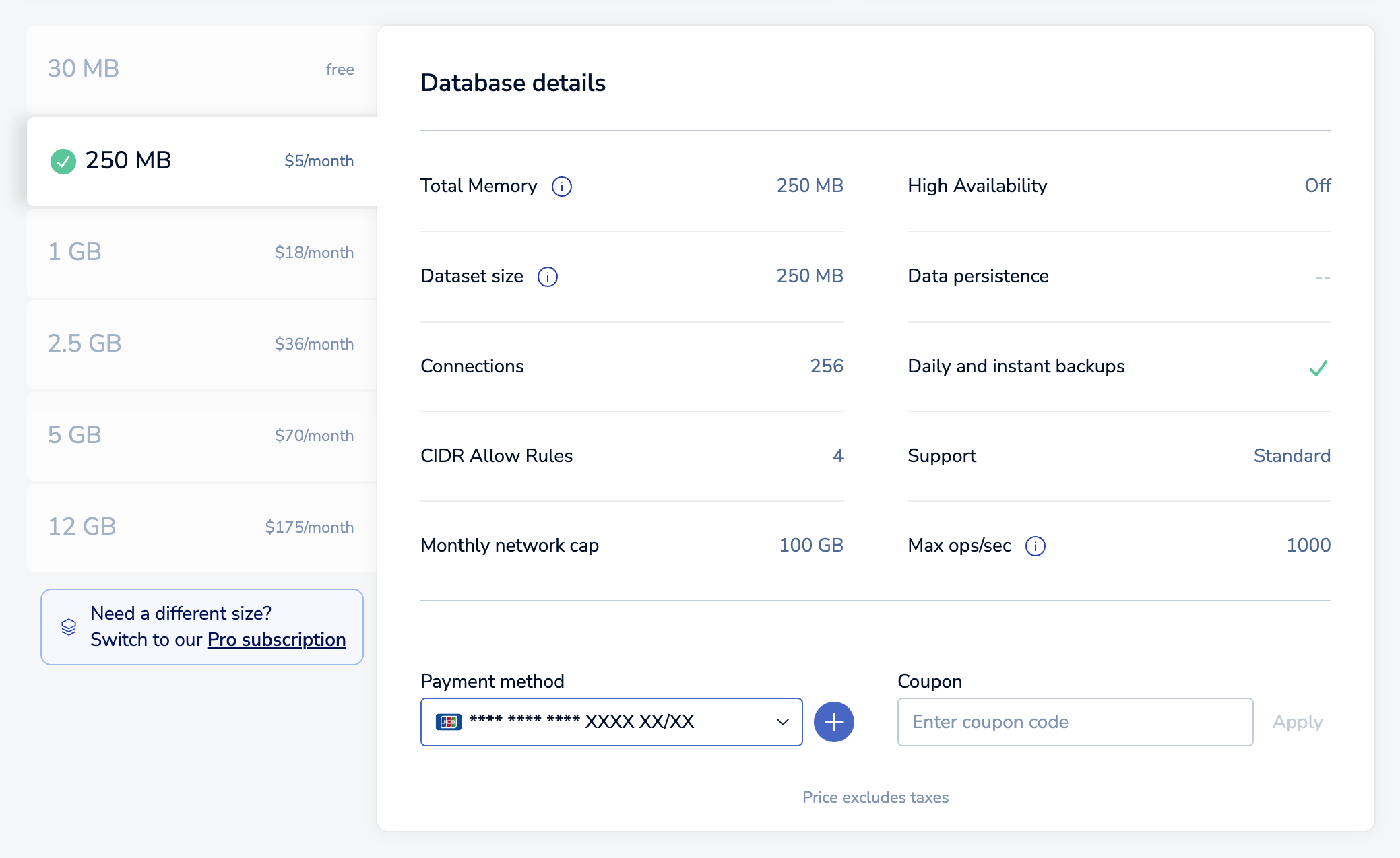Choose the 12 GB $175/month plan
1400x858 pixels.
tap(201, 527)
